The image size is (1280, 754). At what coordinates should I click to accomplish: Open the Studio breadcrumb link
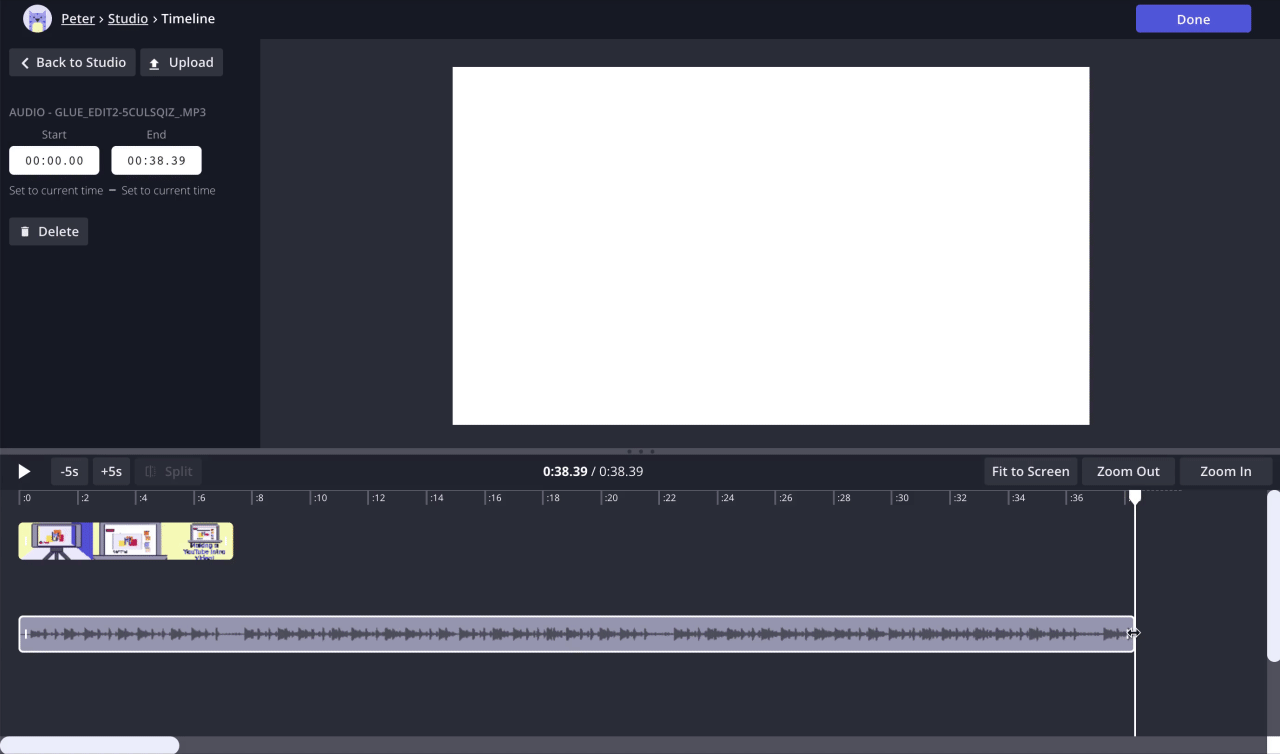128,19
